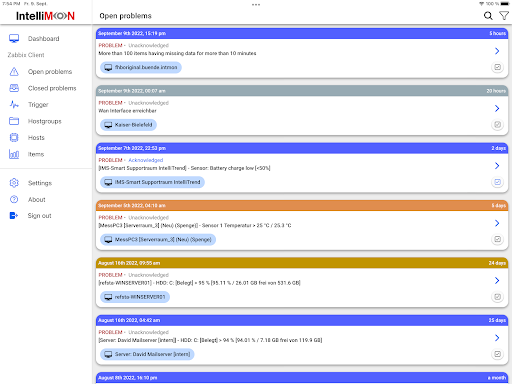Screen dimensions: 512x384
Task: Click the September 9th 15:19 pm blue header
Action: [x=302, y=33]
